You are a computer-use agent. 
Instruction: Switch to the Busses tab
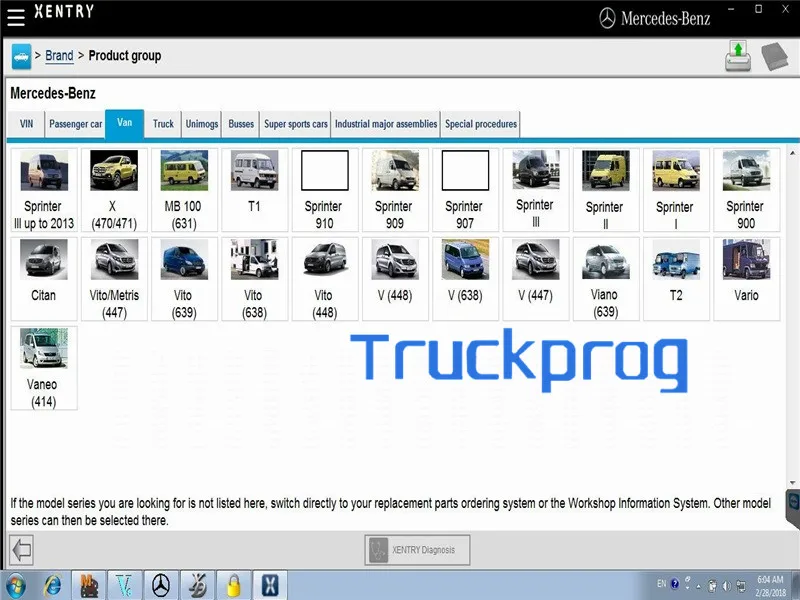[241, 124]
